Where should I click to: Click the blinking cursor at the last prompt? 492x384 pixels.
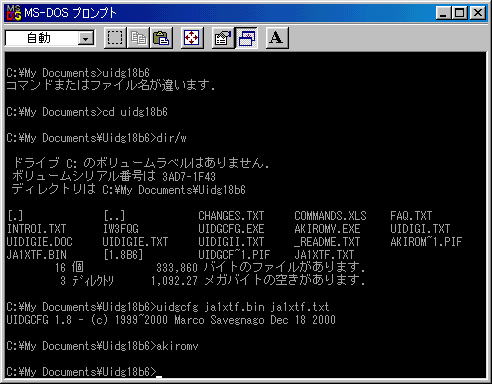point(159,377)
